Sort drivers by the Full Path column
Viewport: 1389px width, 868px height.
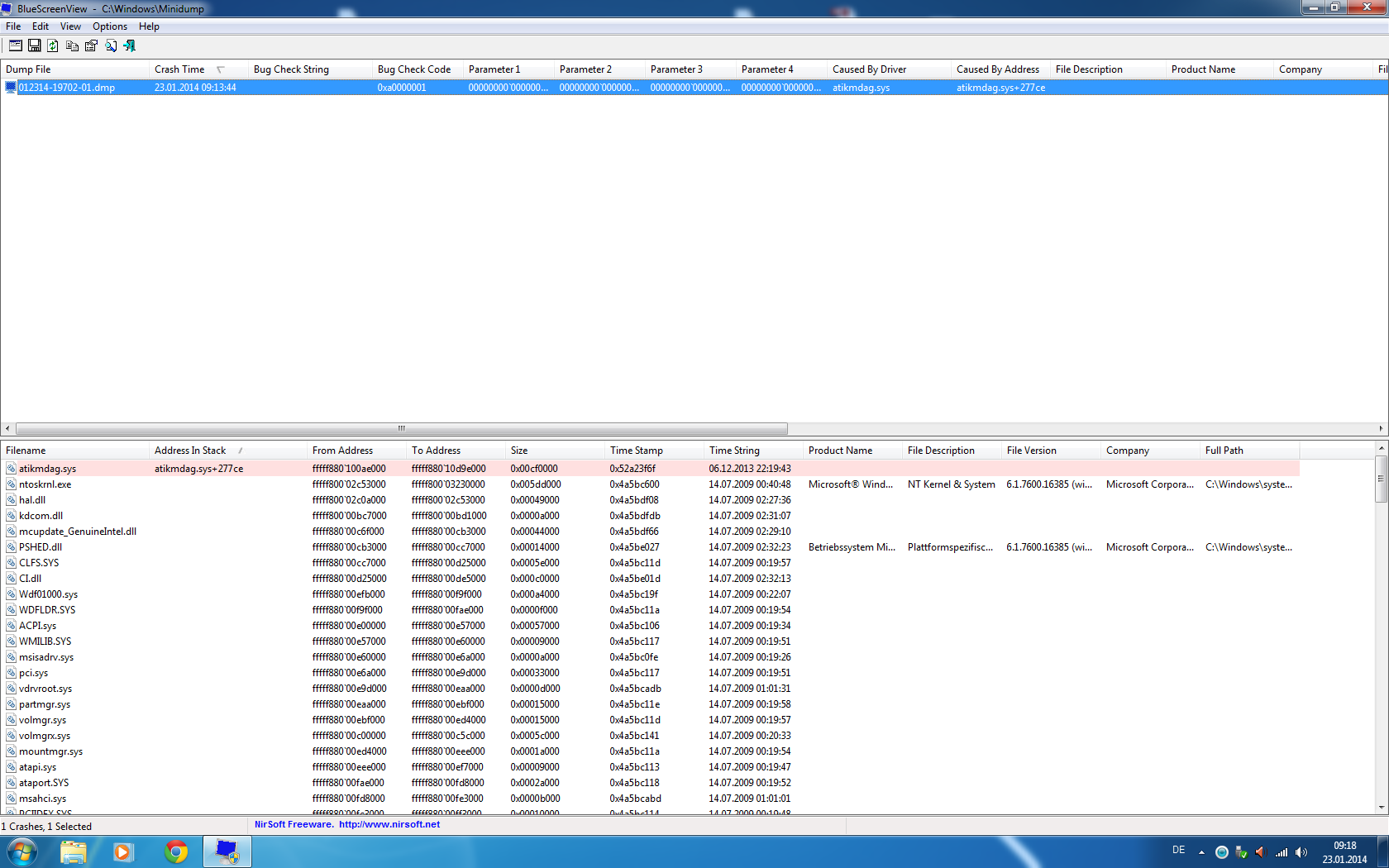(x=1249, y=451)
